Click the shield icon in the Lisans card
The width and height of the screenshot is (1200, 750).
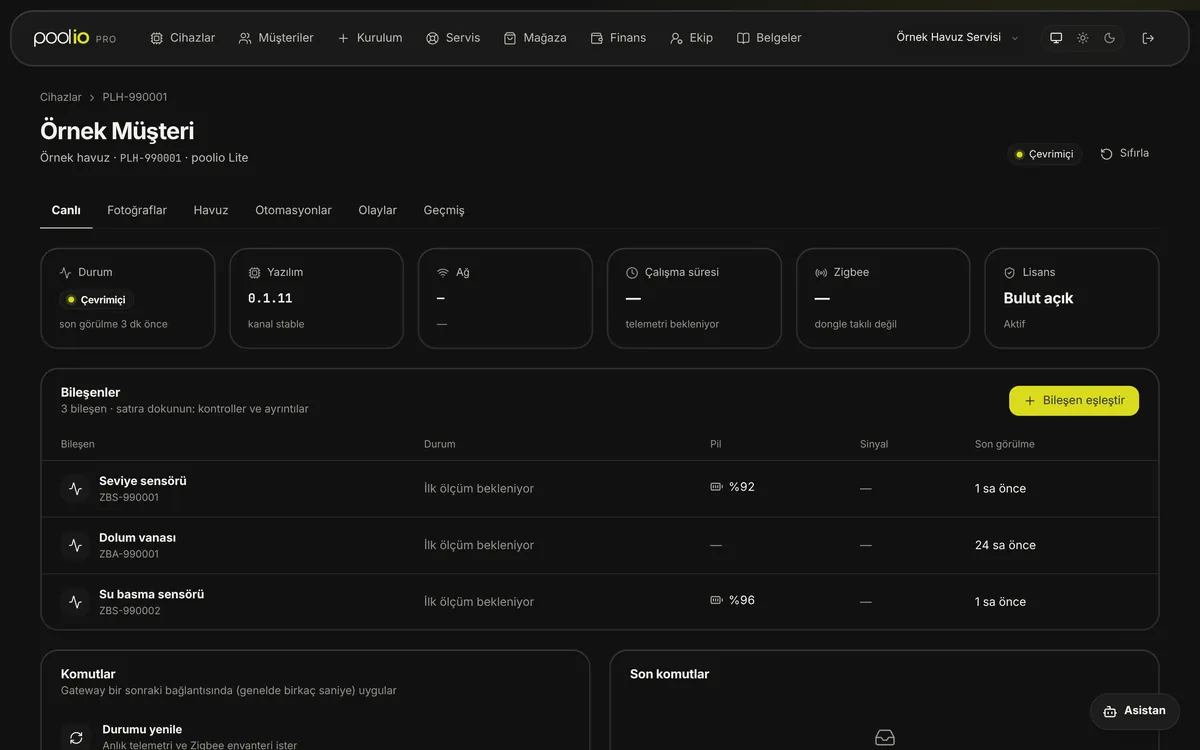coord(1010,272)
